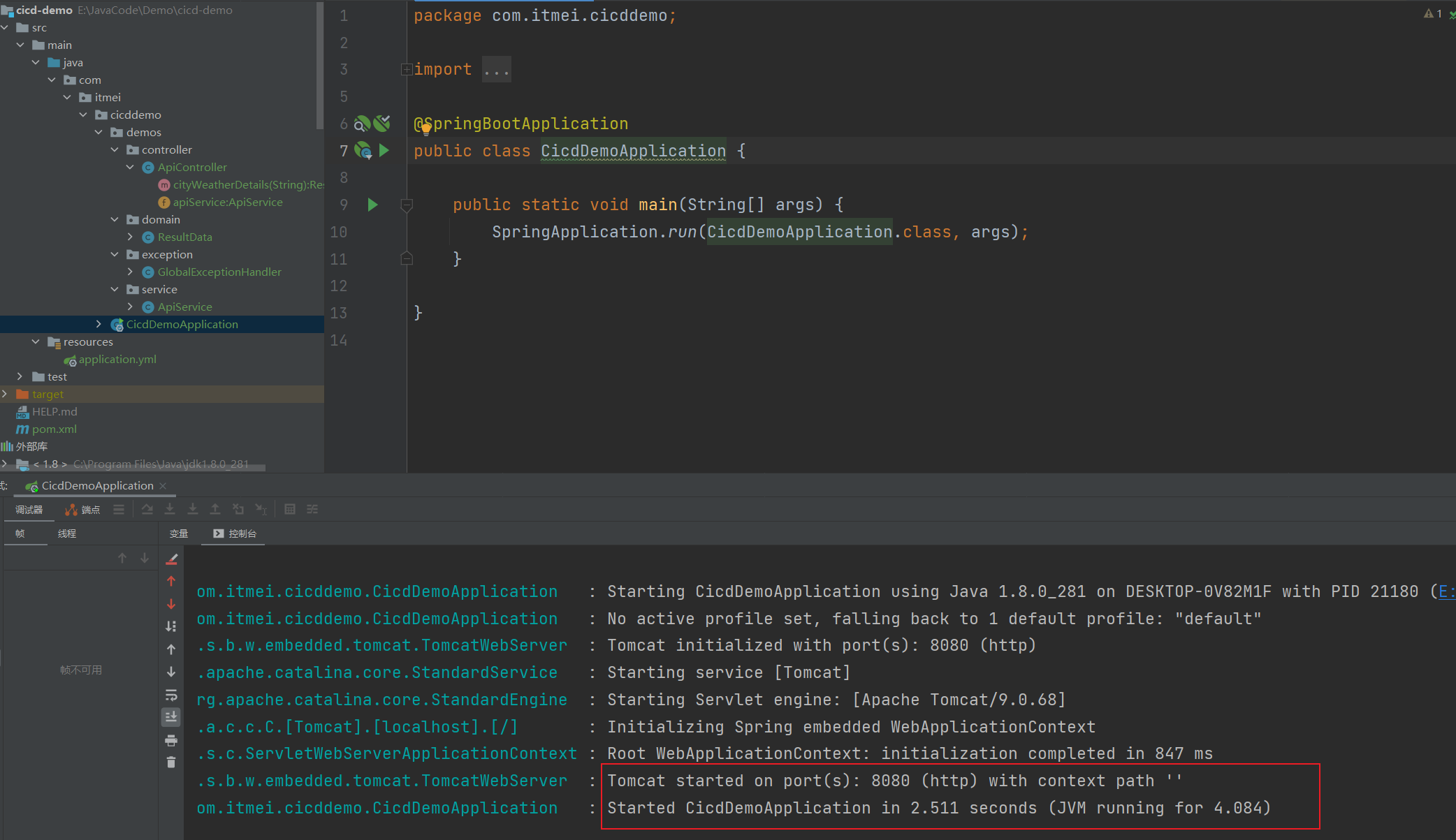Image resolution: width=1456 pixels, height=840 pixels.
Task: Click previous frame up arrow in Frames panel
Action: [122, 558]
